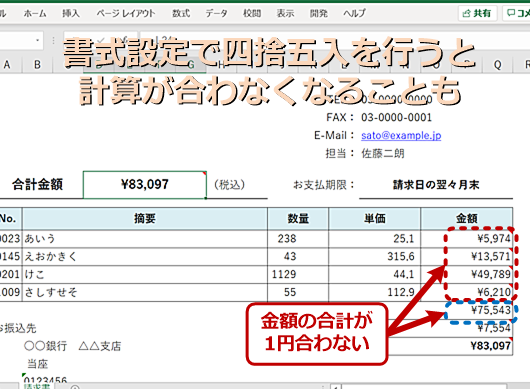
Task: Open the ヘルプ ribbon tab
Action: tap(354, 13)
